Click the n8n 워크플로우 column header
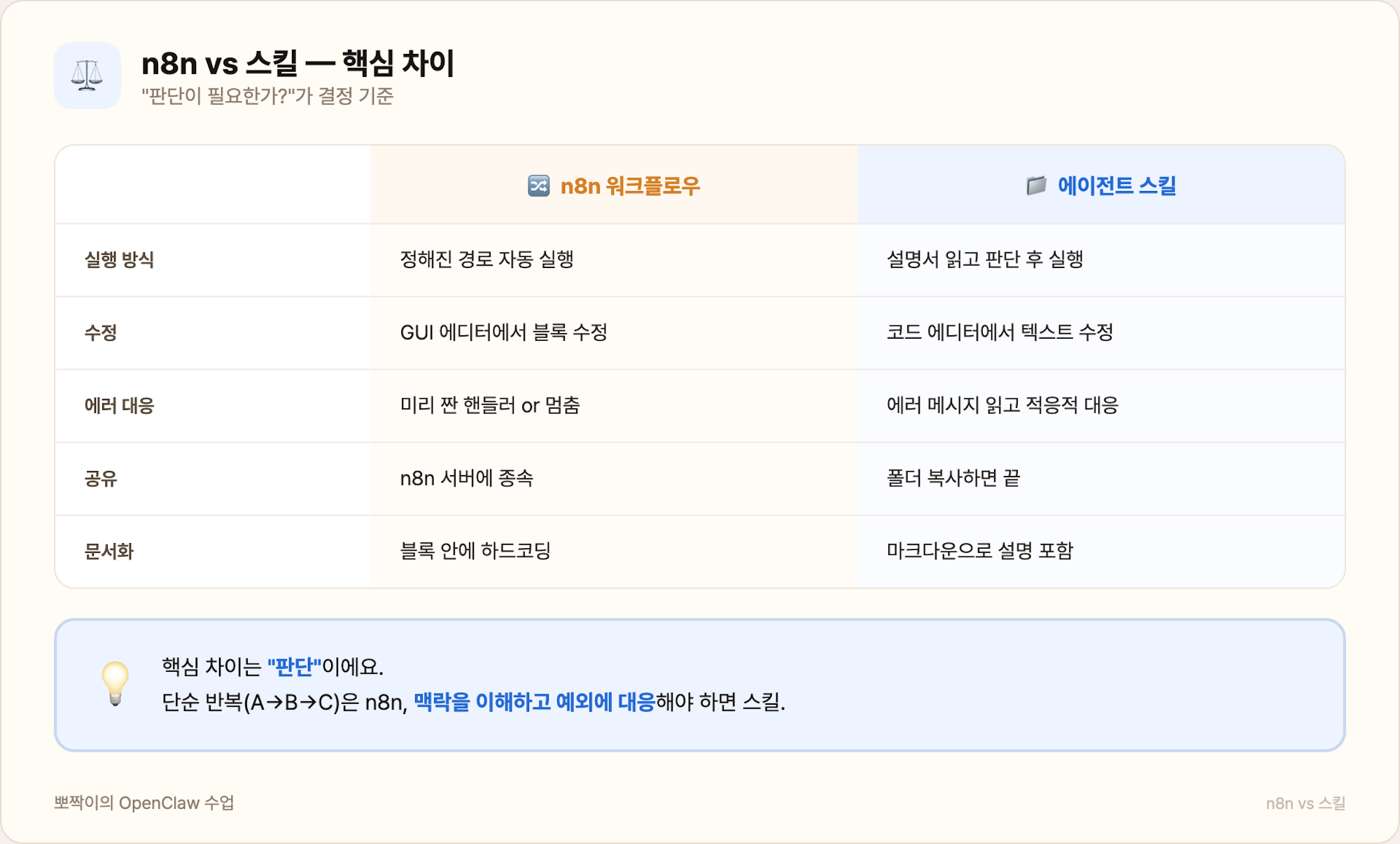This screenshot has height=844, width=1400. point(612,185)
